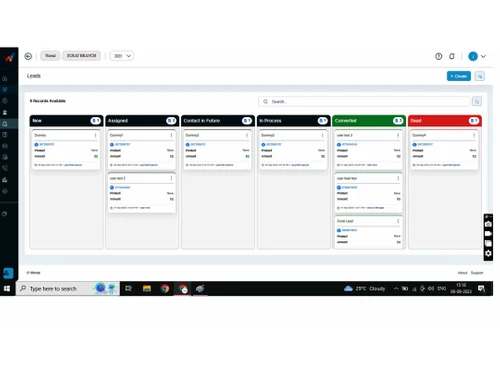Click the weather widget on taskbar

[365, 288]
